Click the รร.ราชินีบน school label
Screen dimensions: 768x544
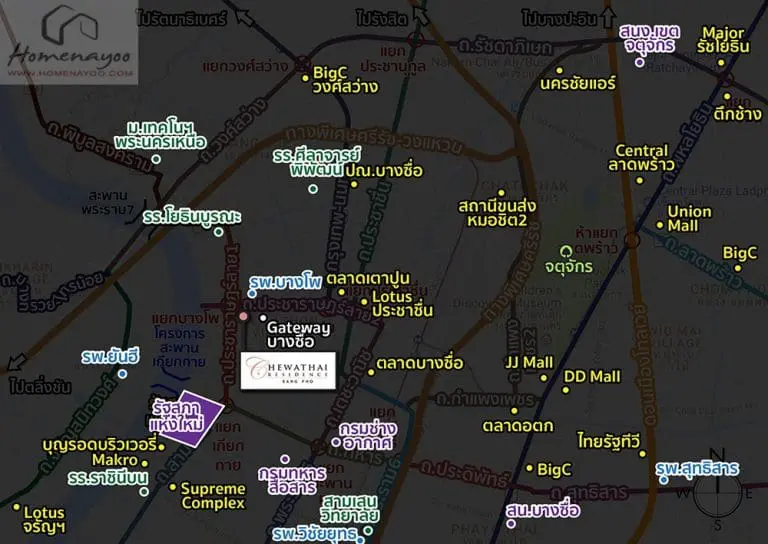[x=108, y=477]
